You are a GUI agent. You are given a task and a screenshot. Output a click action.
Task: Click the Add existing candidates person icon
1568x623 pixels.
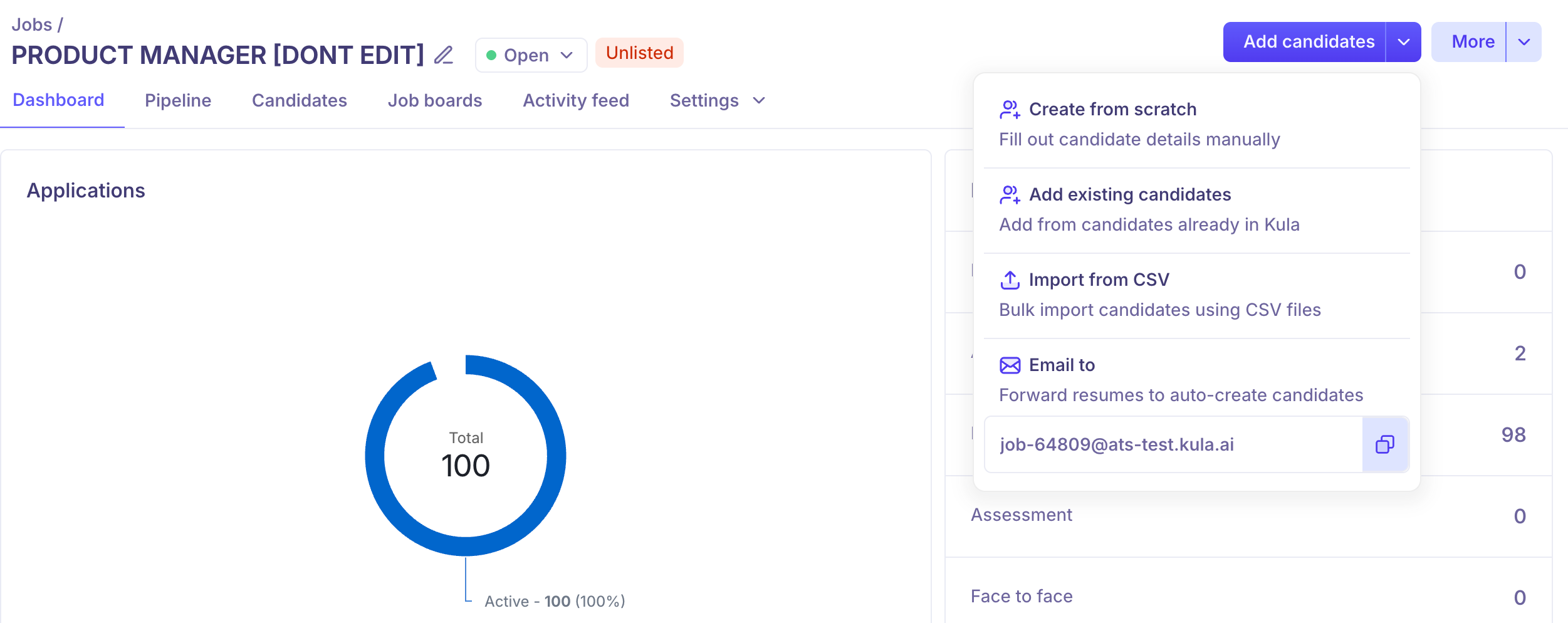click(x=1010, y=195)
